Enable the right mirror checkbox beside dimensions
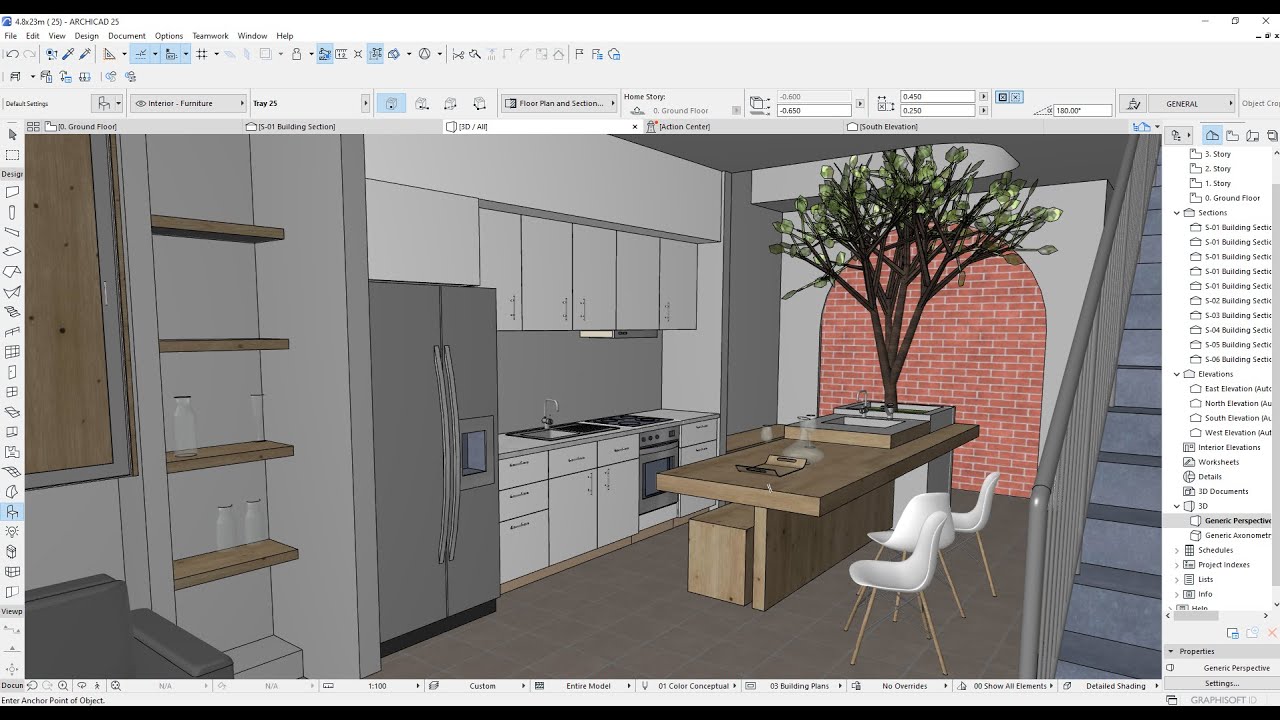The height and width of the screenshot is (720, 1280). click(x=1016, y=97)
